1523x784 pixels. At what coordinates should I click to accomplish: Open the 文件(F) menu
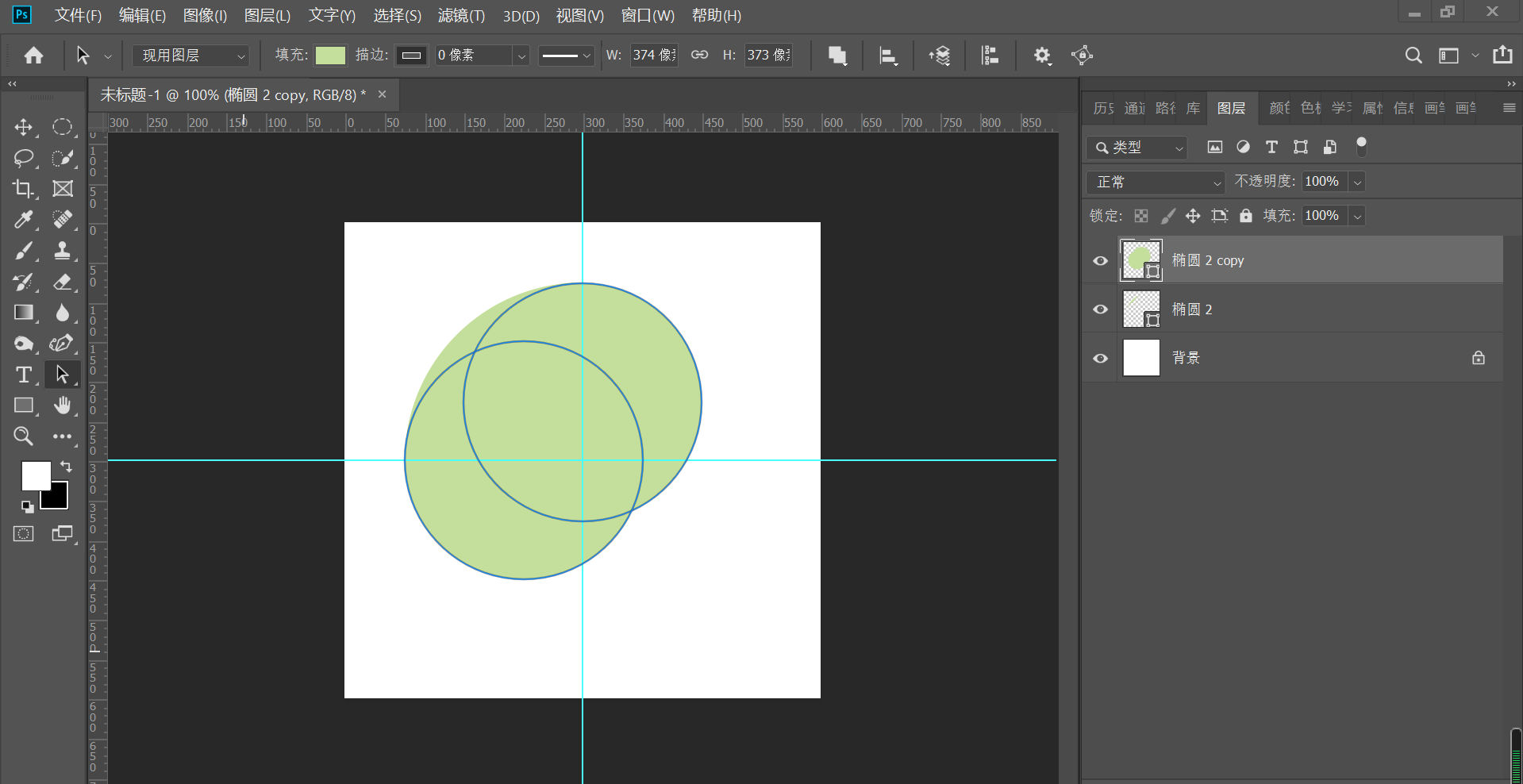click(78, 16)
